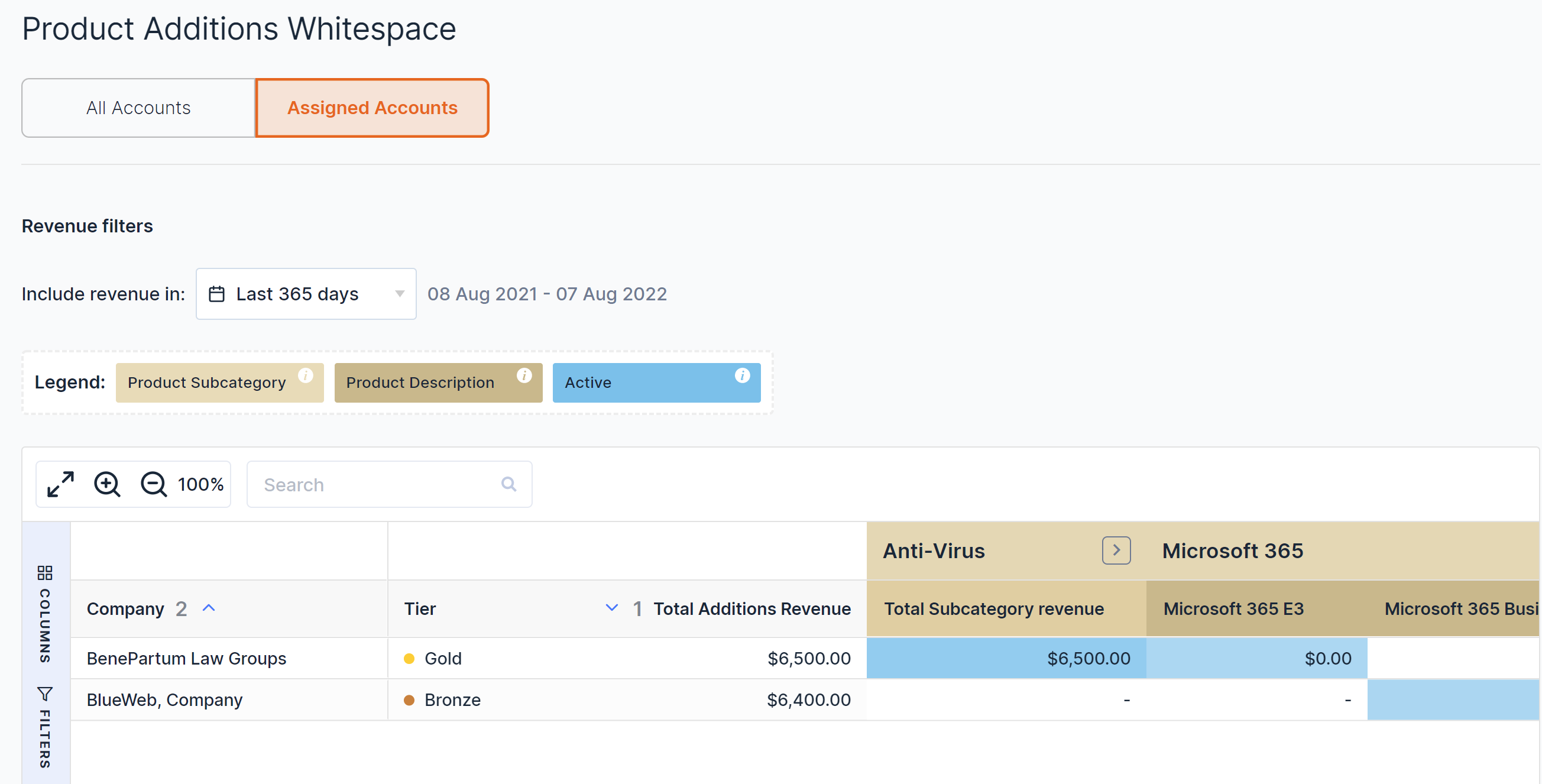Show info for Product Subcategory legend
The width and height of the screenshot is (1542, 784).
pyautogui.click(x=306, y=375)
